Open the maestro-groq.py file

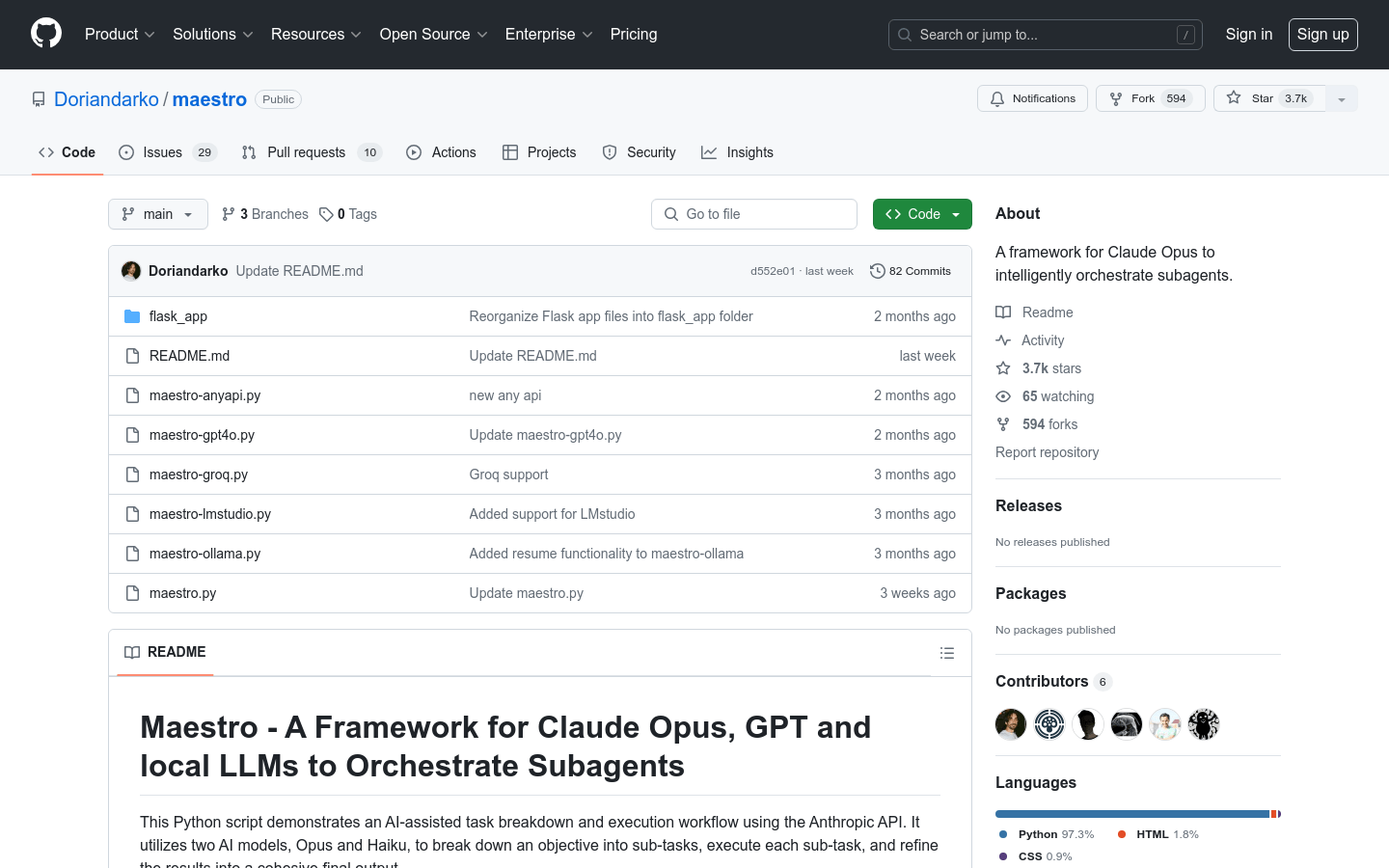tap(199, 475)
